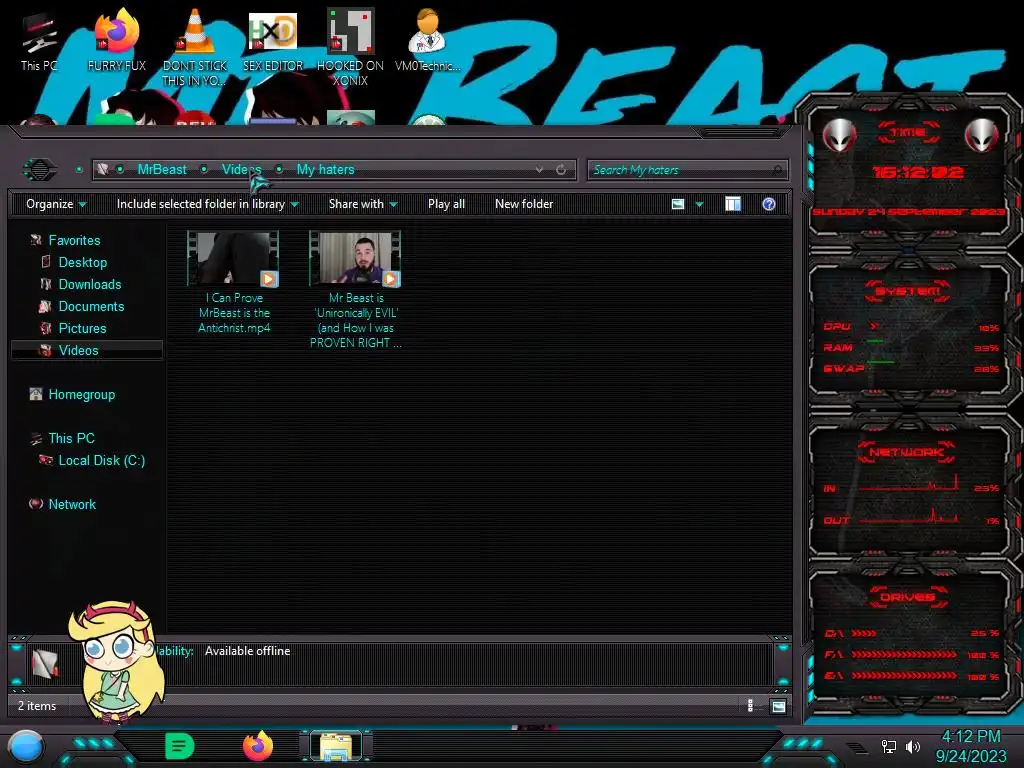Click DRIVES widget header
The image size is (1024, 768).
point(908,597)
